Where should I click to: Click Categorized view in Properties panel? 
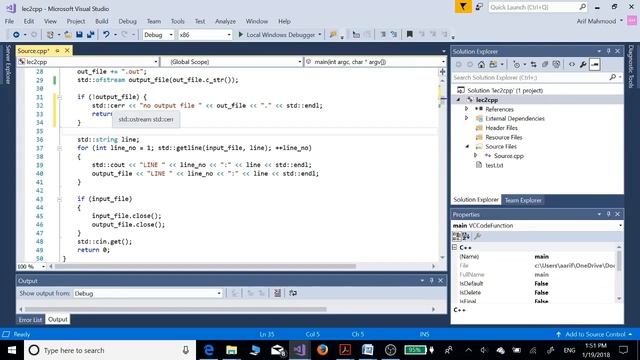(457, 236)
